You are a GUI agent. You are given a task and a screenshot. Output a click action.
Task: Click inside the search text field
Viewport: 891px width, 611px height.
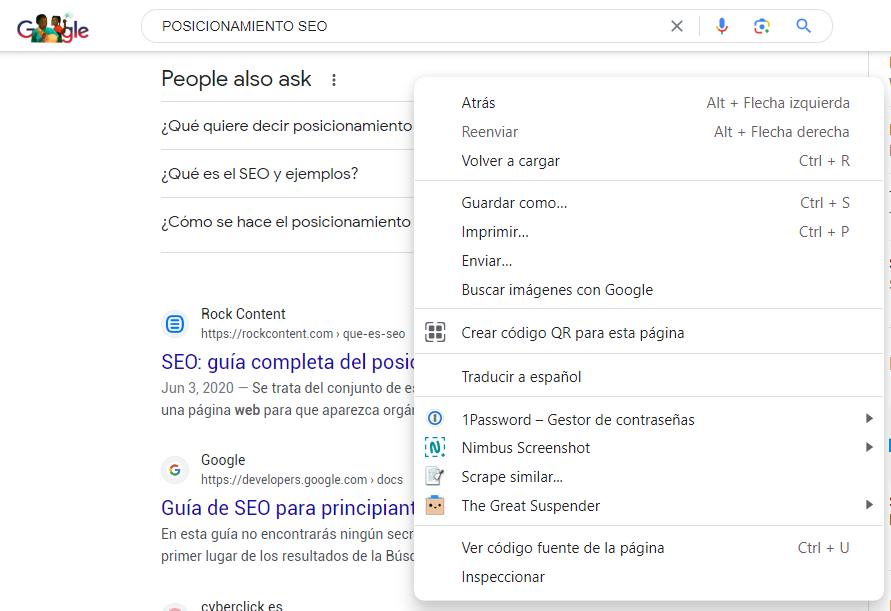(x=400, y=26)
